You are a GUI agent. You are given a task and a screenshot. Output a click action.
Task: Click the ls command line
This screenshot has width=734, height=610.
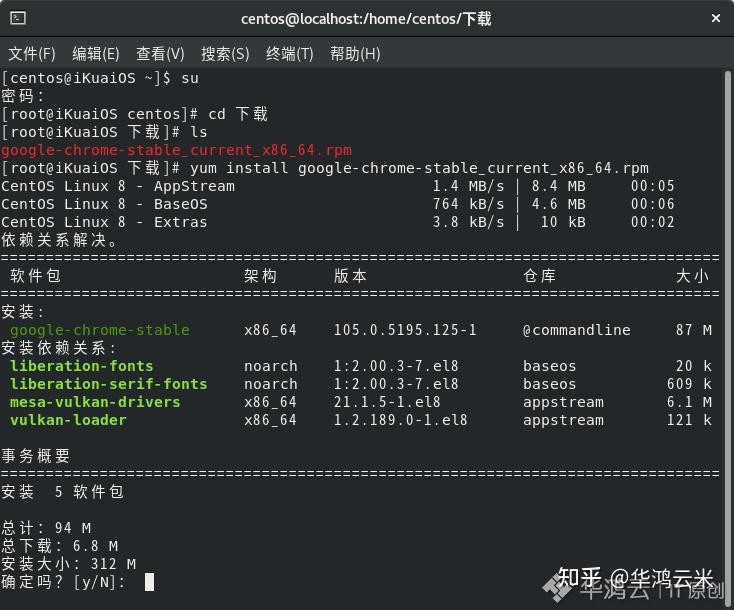[104, 132]
